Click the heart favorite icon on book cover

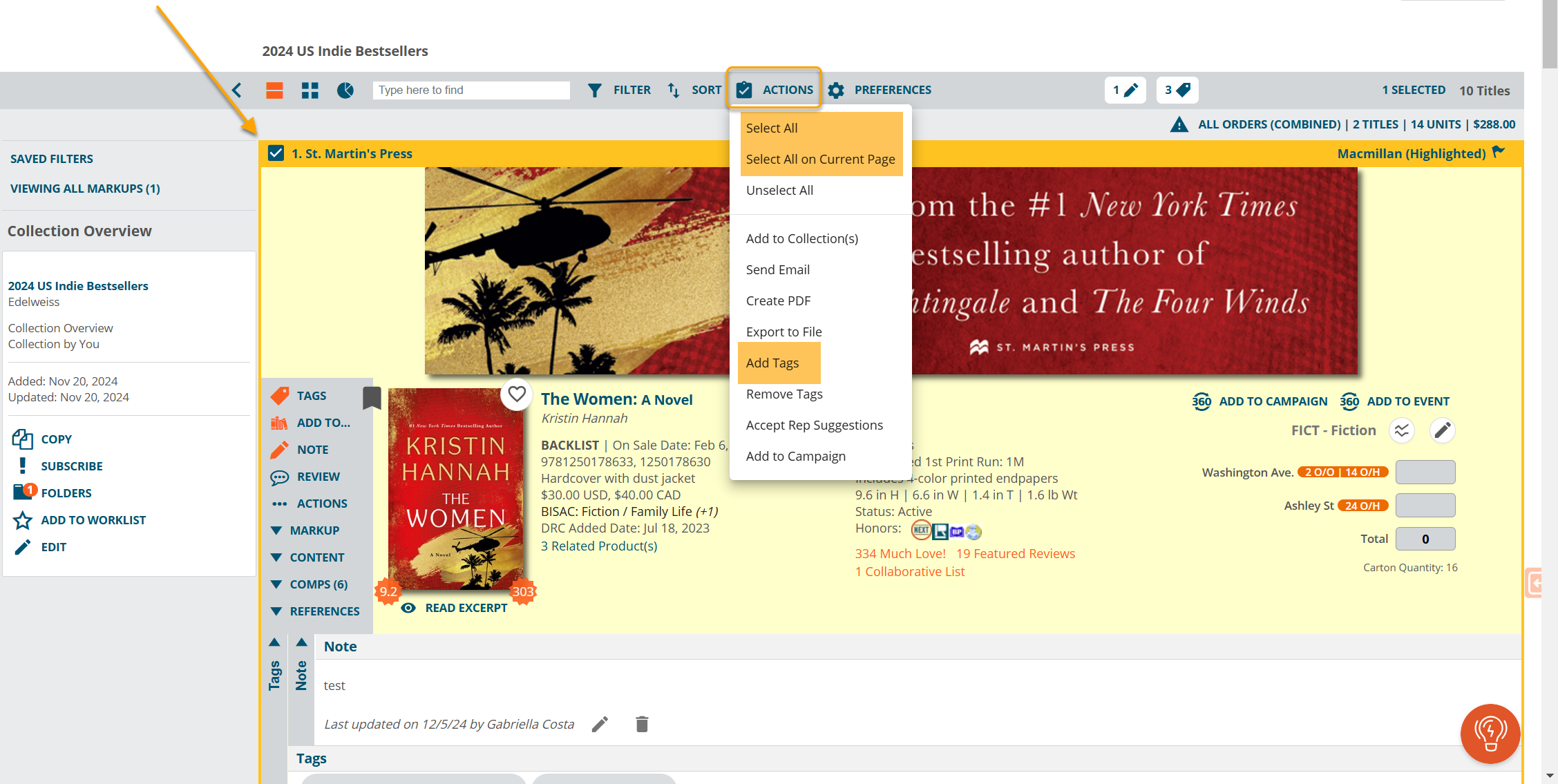tap(517, 394)
